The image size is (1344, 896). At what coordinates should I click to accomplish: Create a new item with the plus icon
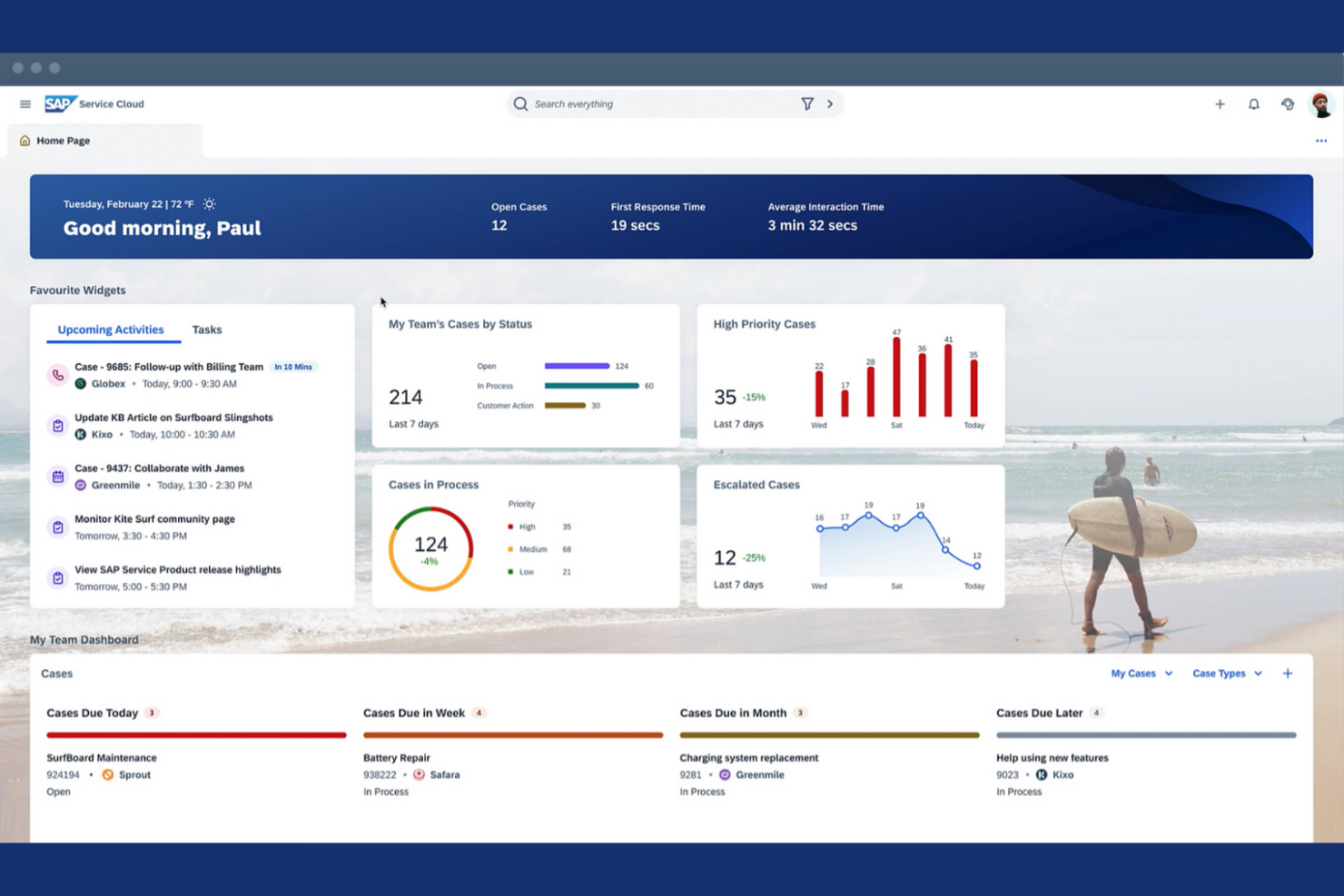(x=1220, y=103)
